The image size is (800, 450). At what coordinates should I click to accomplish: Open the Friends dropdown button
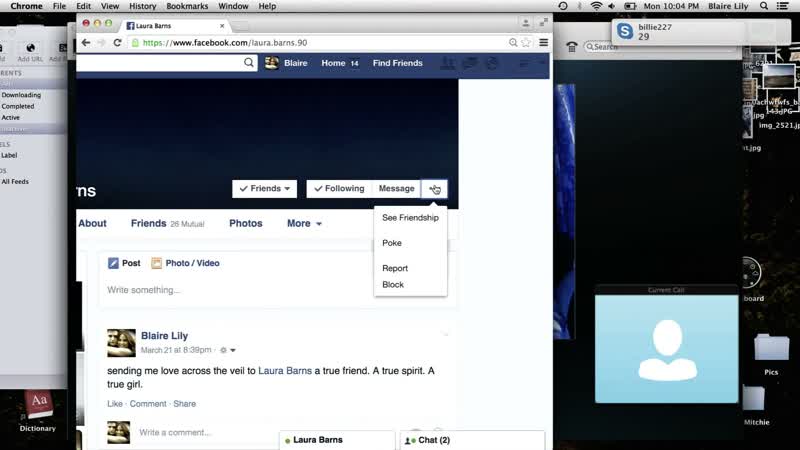(x=264, y=189)
